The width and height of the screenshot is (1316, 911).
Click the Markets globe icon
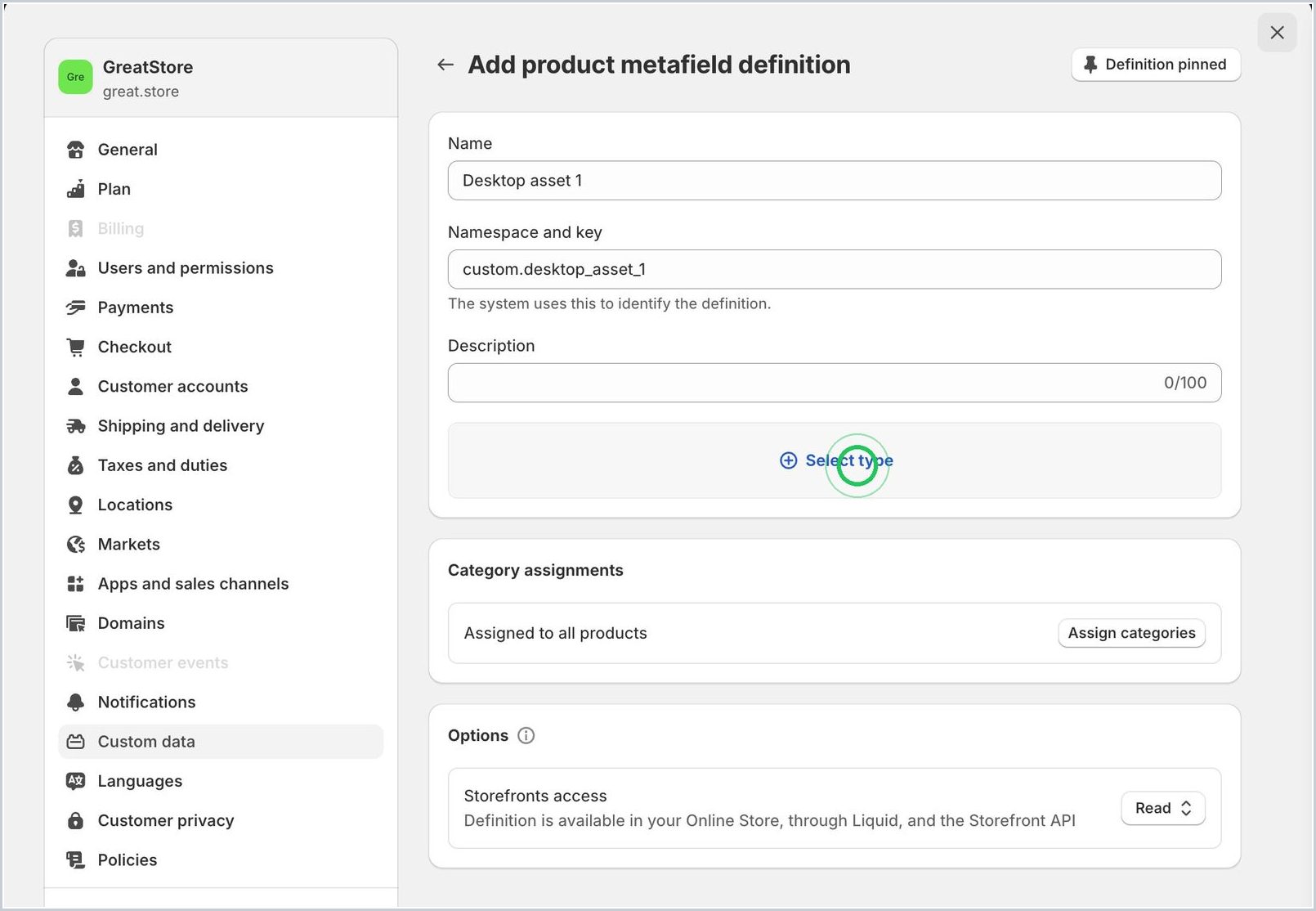pyautogui.click(x=75, y=545)
